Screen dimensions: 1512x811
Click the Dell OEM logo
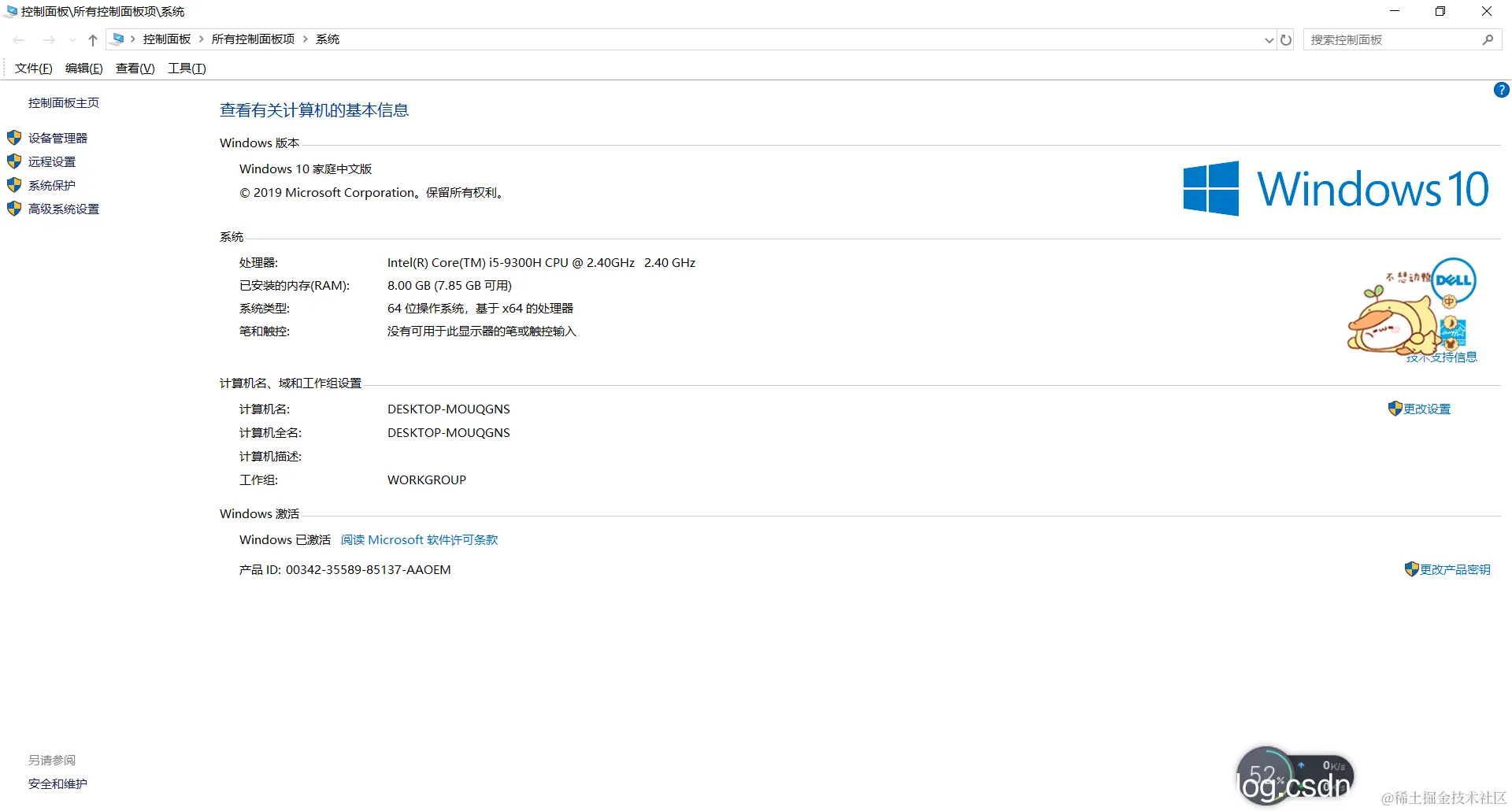point(1453,280)
